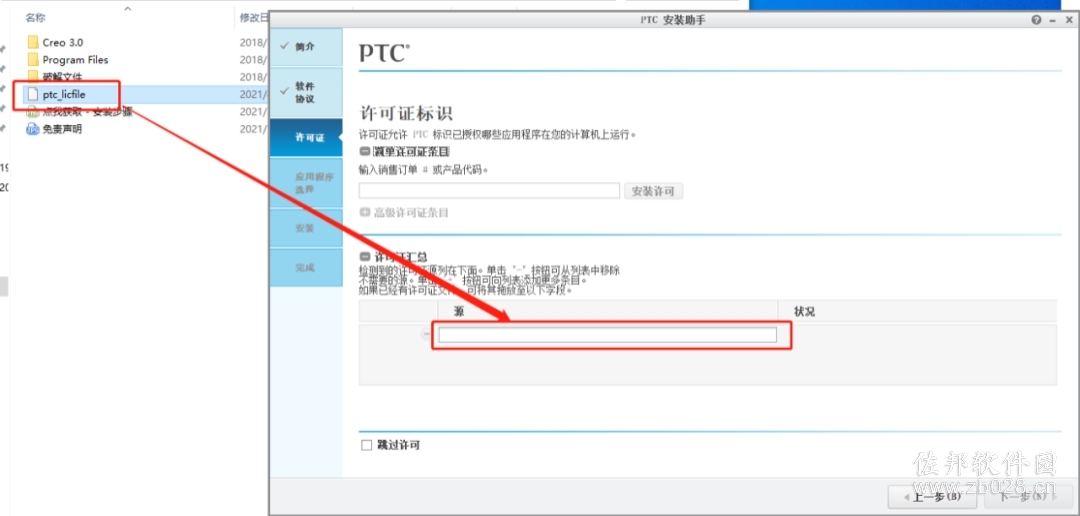The width and height of the screenshot is (1080, 516).
Task: Tick the 跳过许可 checkbox
Action: pyautogui.click(x=366, y=445)
